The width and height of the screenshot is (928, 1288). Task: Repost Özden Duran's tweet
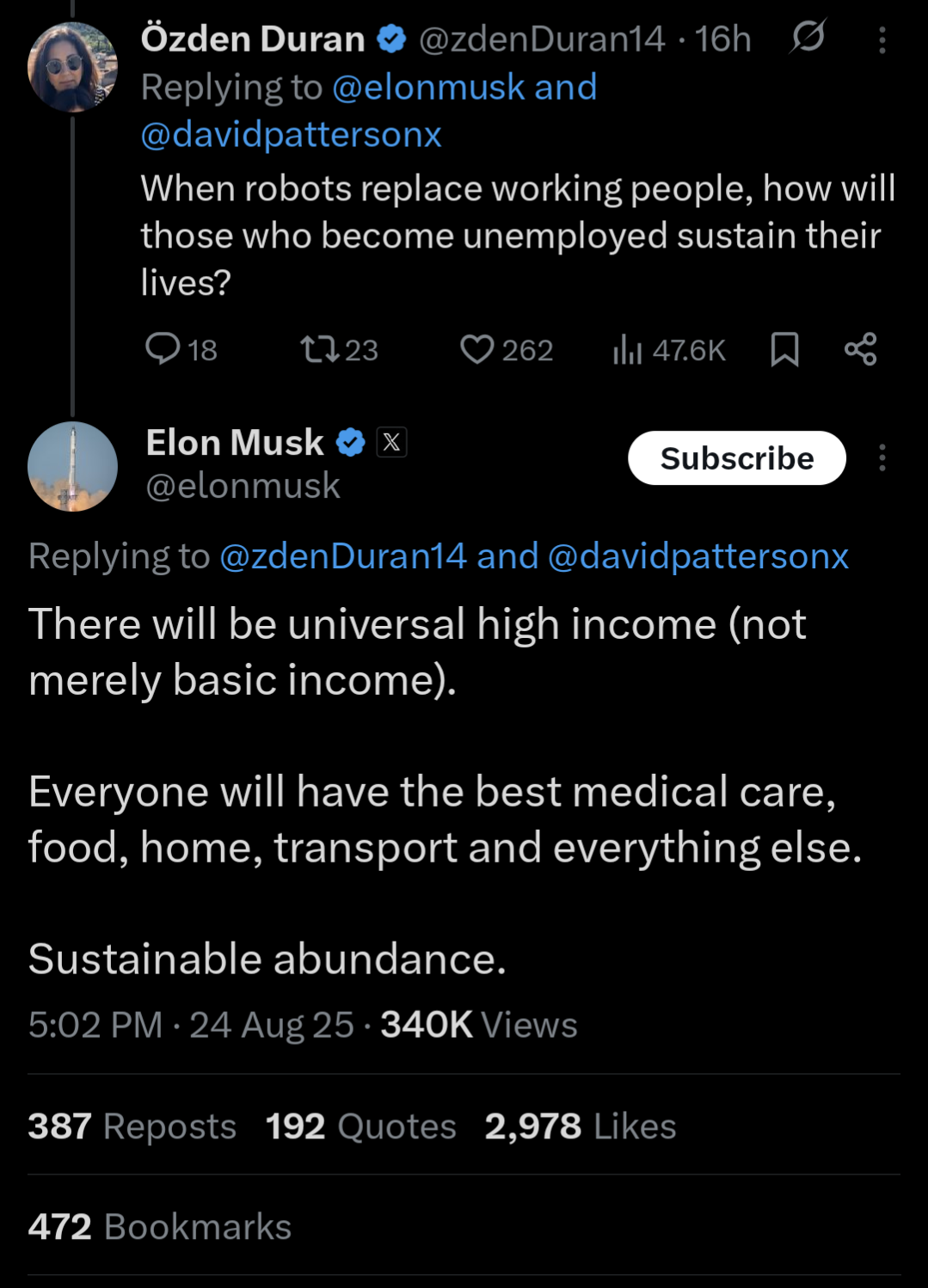click(320, 349)
